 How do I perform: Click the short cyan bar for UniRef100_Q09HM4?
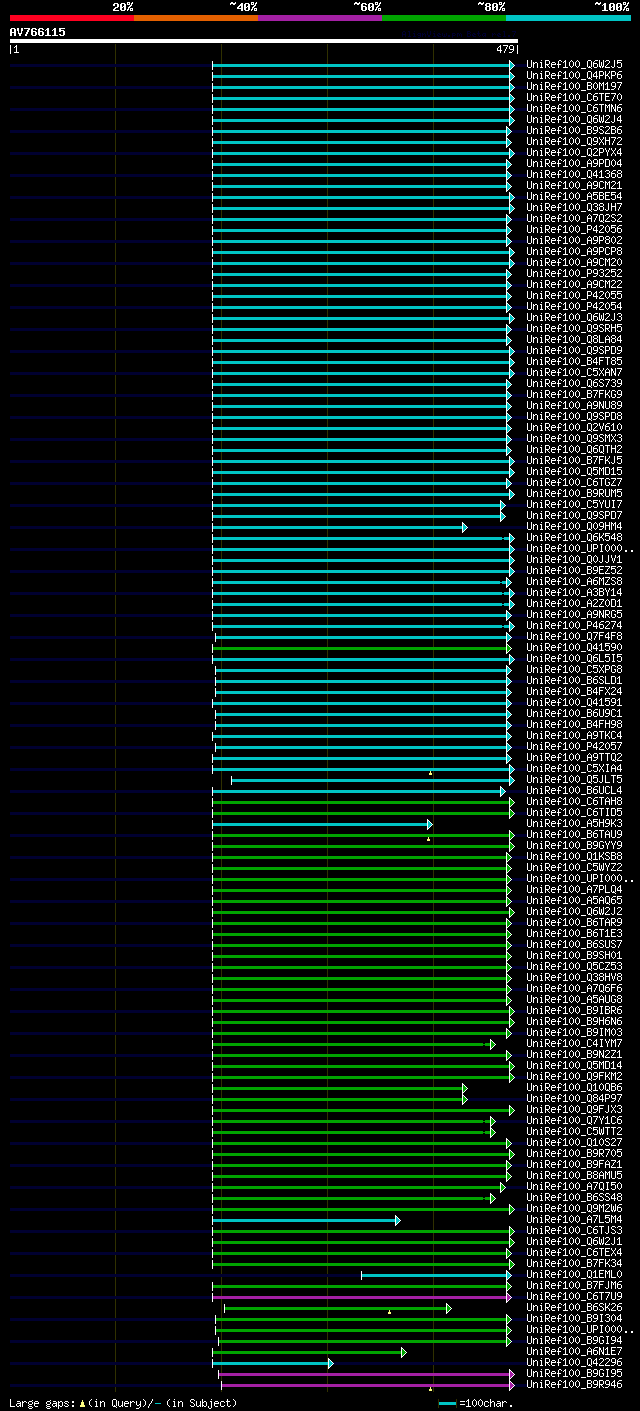coord(339,527)
